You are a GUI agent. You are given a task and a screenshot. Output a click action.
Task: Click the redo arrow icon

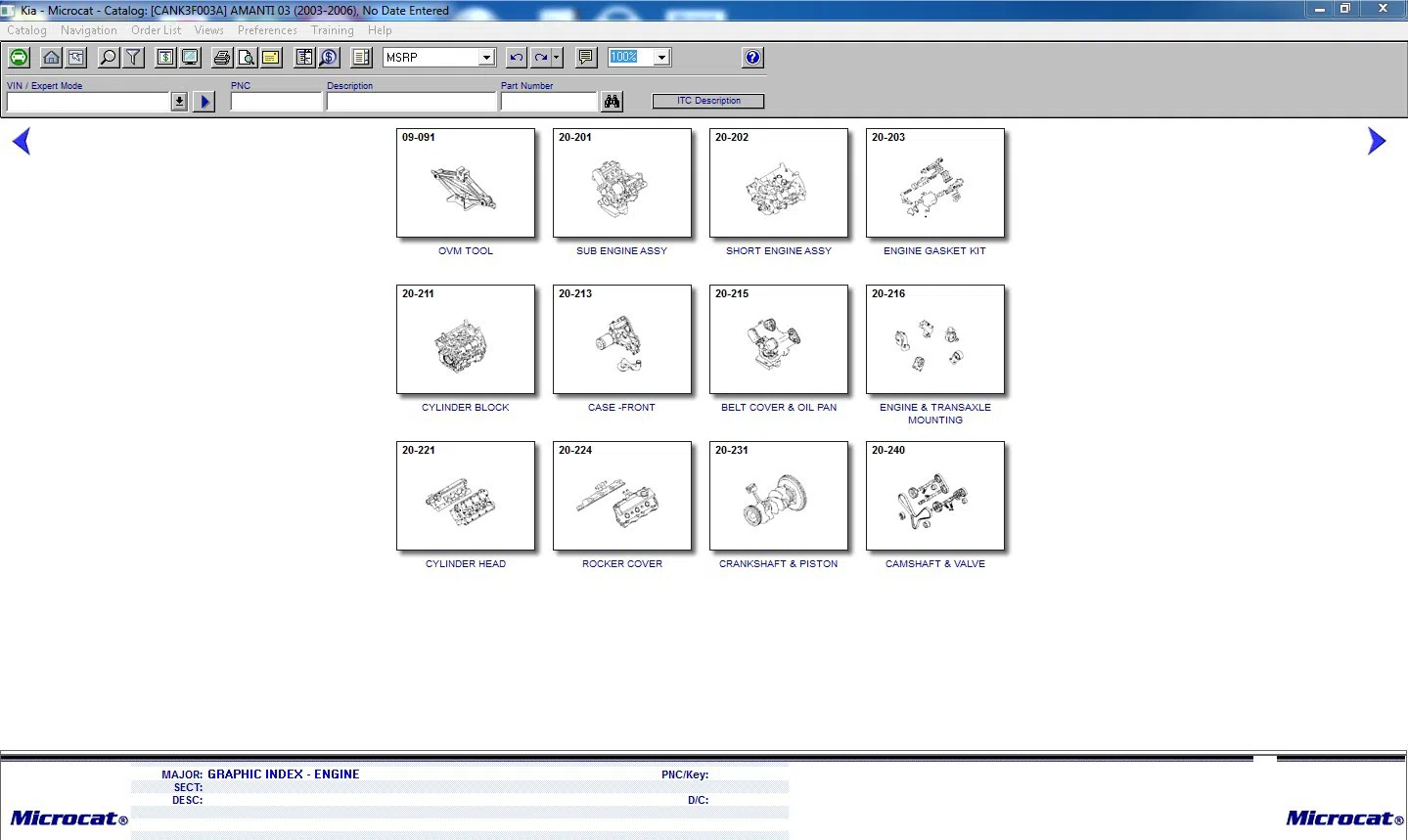point(540,58)
